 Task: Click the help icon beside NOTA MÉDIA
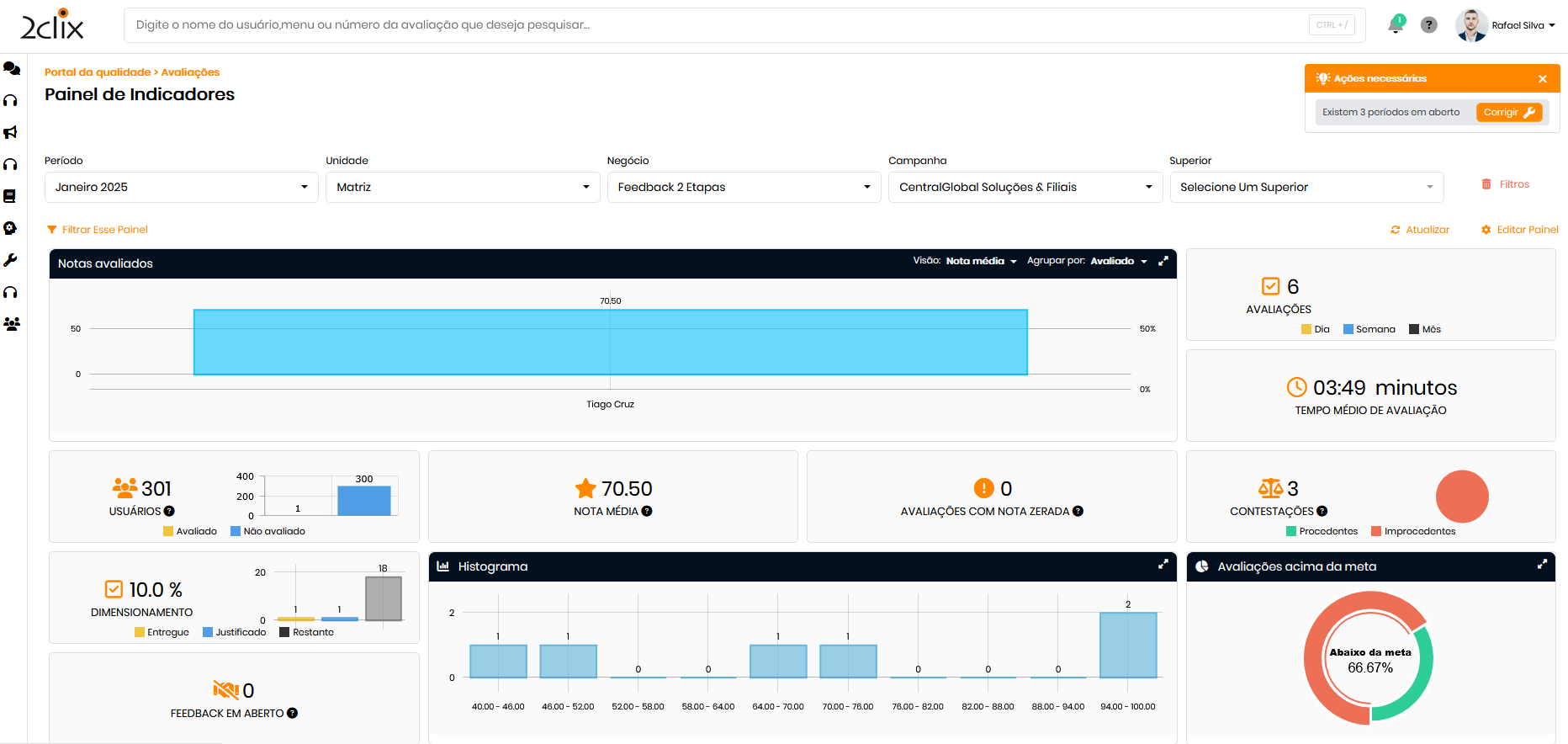[647, 511]
